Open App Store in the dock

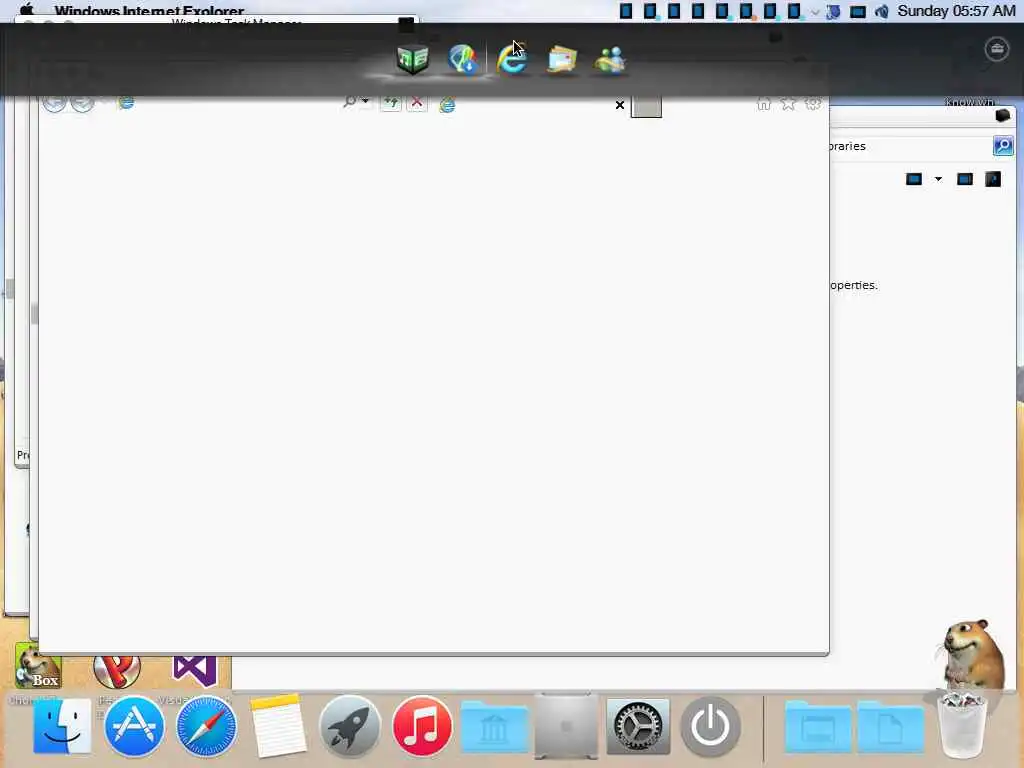134,726
